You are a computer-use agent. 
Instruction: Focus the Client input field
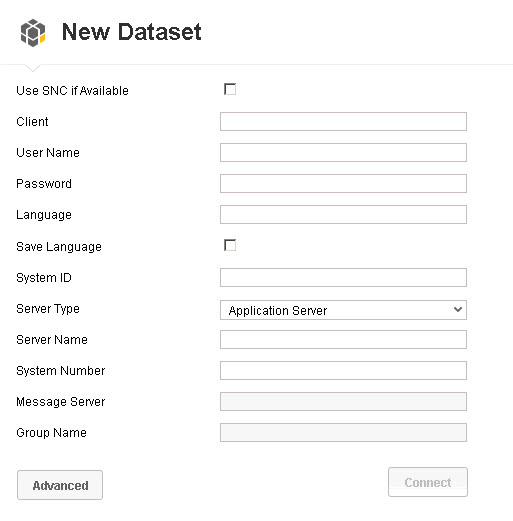tap(343, 122)
